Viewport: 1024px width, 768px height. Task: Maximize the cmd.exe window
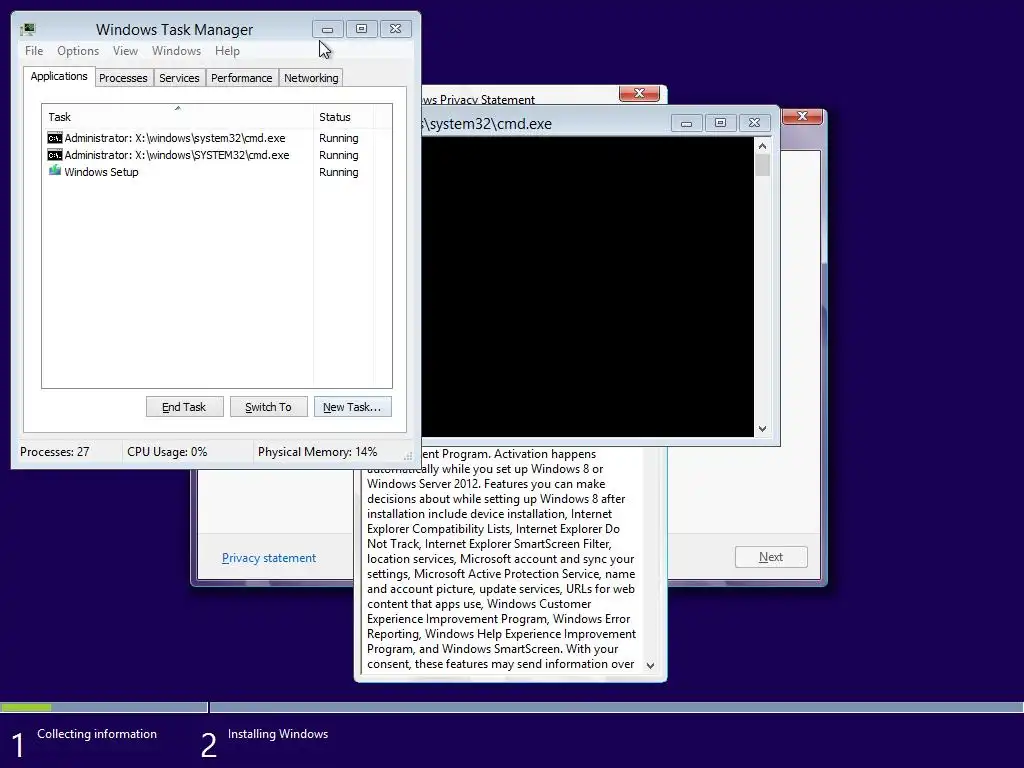(x=720, y=123)
